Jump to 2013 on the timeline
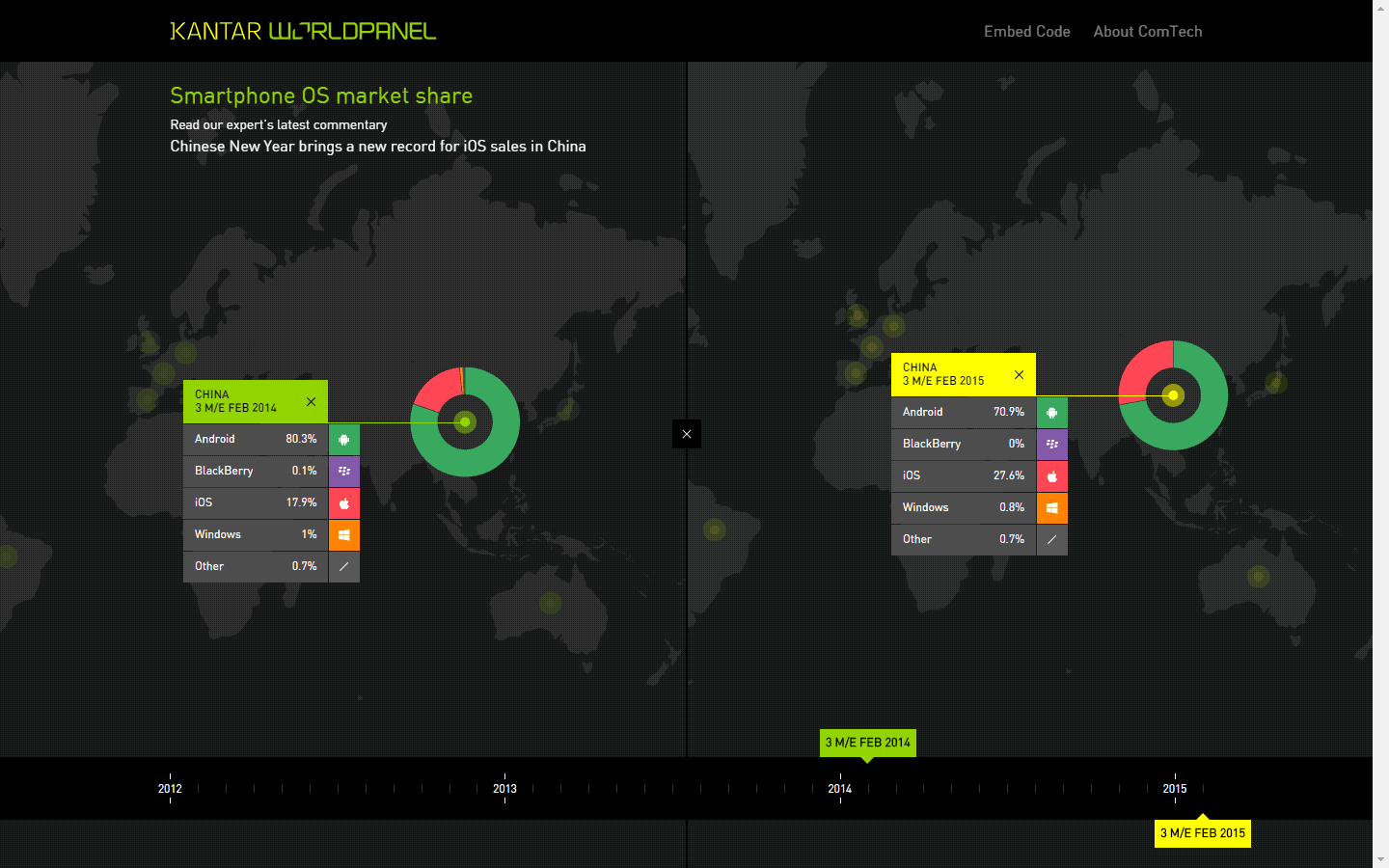 tap(504, 788)
